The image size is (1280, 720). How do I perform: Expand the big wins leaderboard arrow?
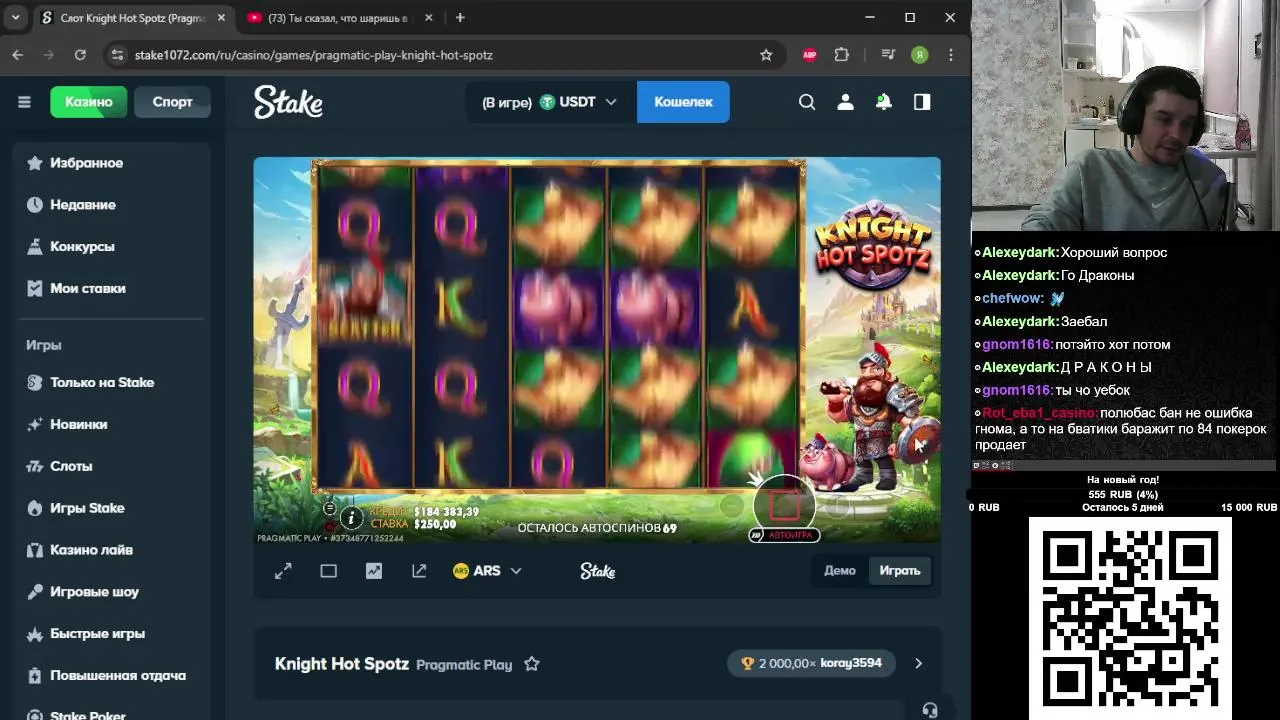click(918, 663)
